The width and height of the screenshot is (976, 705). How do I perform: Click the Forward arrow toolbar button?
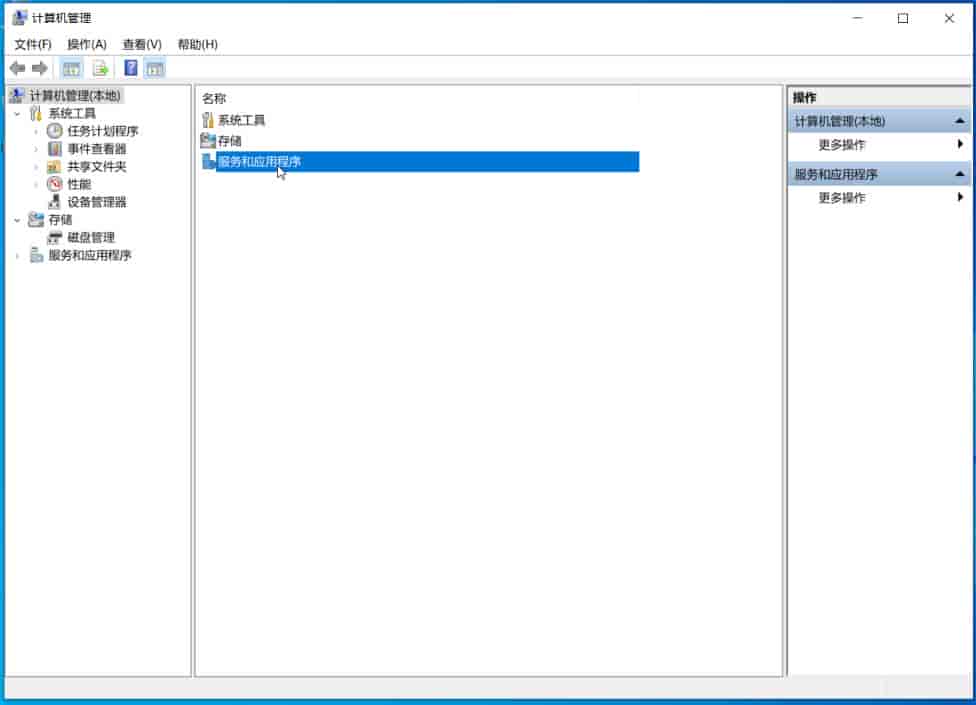[39, 68]
